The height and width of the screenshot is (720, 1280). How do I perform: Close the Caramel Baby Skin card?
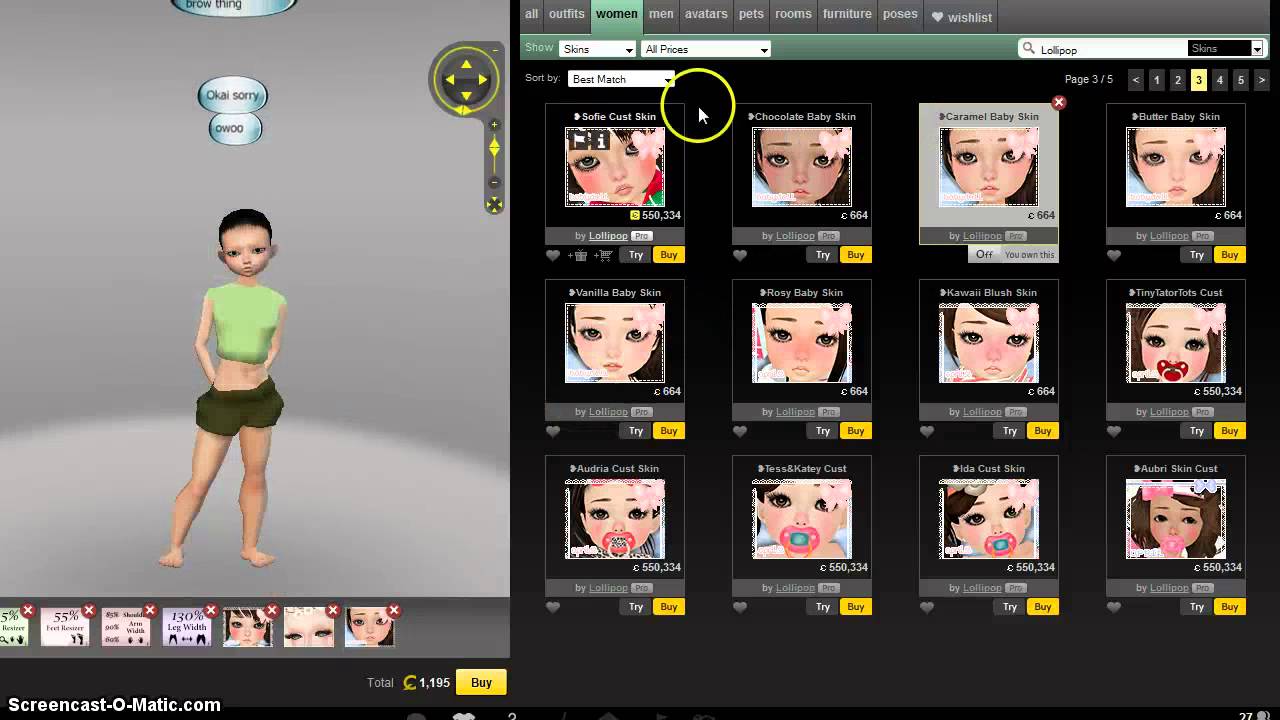pos(1059,102)
